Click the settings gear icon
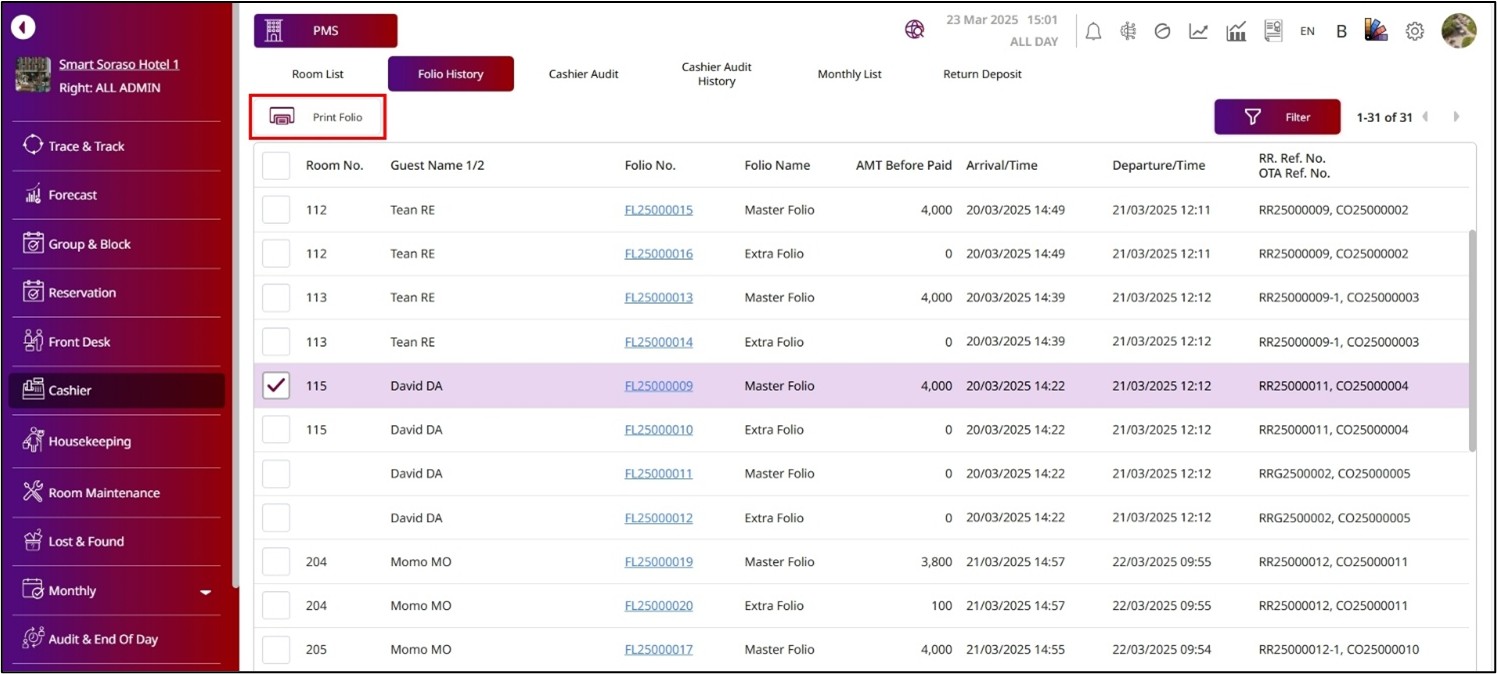Viewport: 1497px width, 674px height. (x=1414, y=31)
